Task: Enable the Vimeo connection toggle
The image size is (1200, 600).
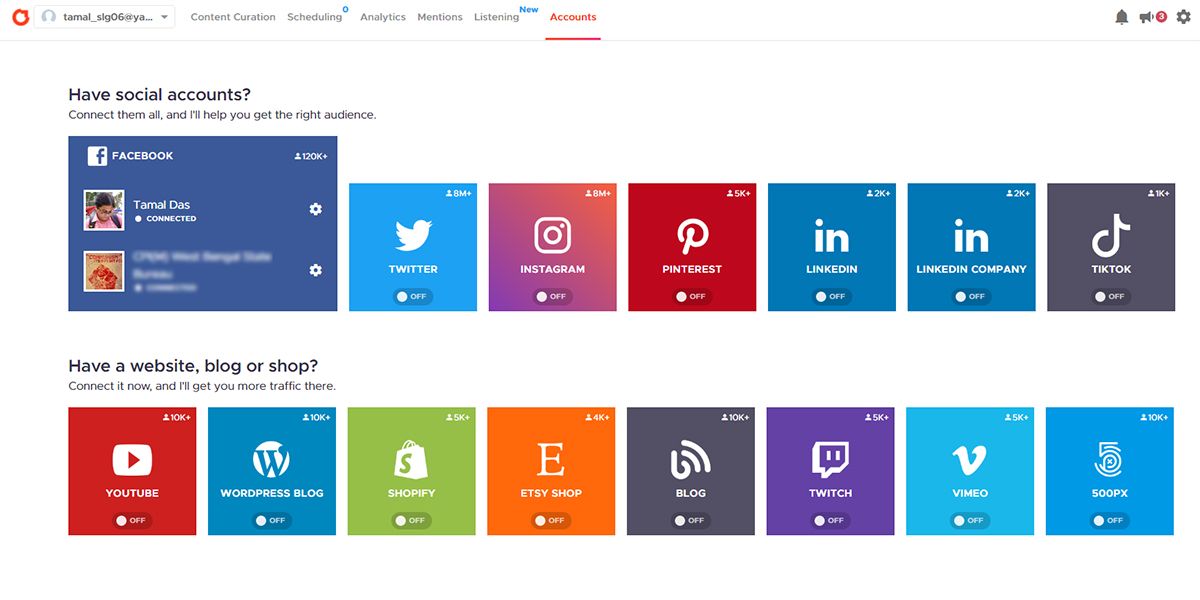Action: (970, 520)
